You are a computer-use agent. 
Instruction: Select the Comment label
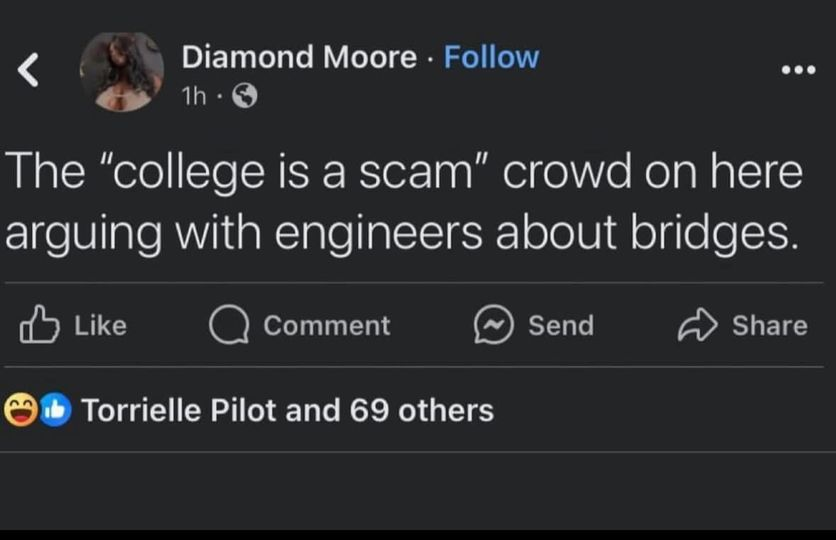point(326,326)
